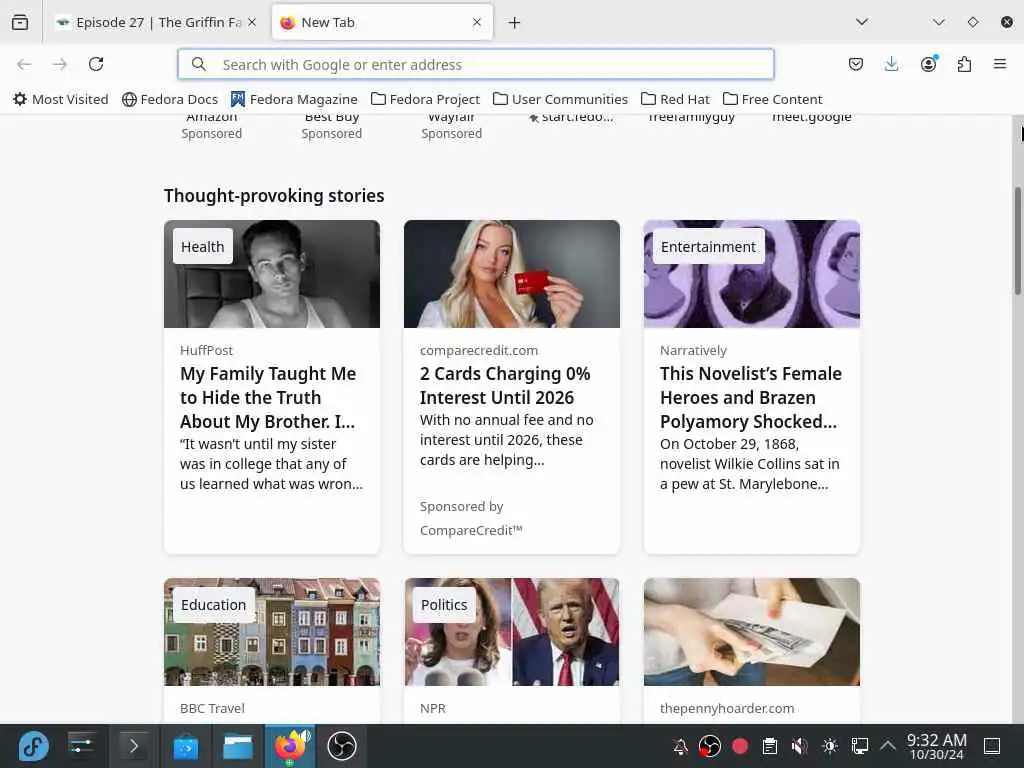
Task: Open the BBC Travel Education story image
Action: [272, 632]
